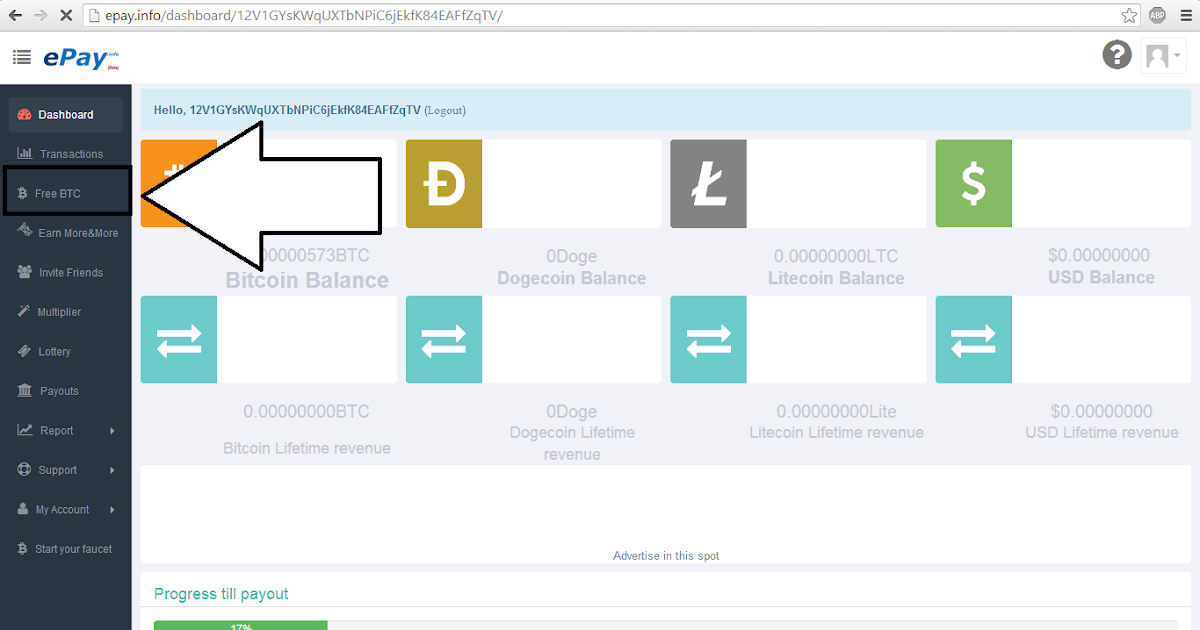Click the Bitcoin Lifetime revenue label
The image size is (1200, 630).
click(x=307, y=448)
